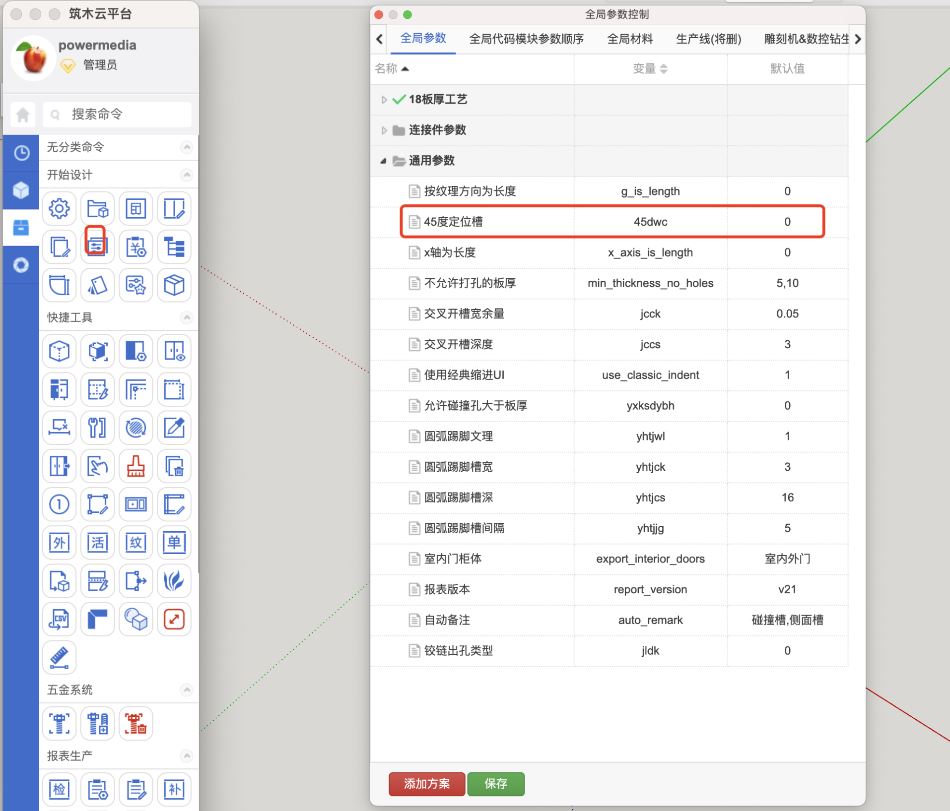
Task: Click the 检 inspection icon under 报表生产
Action: click(x=60, y=789)
